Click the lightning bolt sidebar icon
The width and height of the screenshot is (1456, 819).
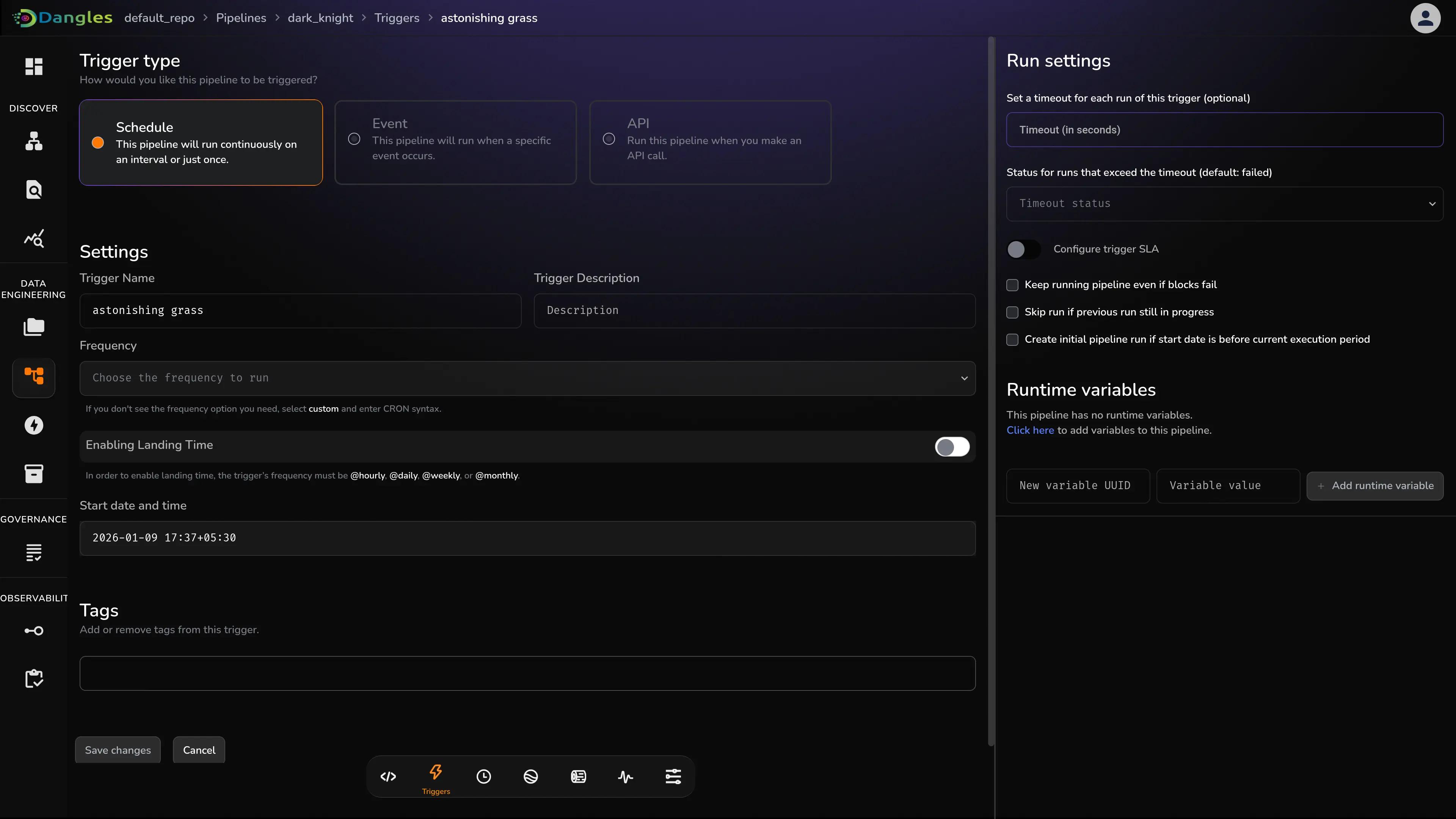pyautogui.click(x=34, y=425)
